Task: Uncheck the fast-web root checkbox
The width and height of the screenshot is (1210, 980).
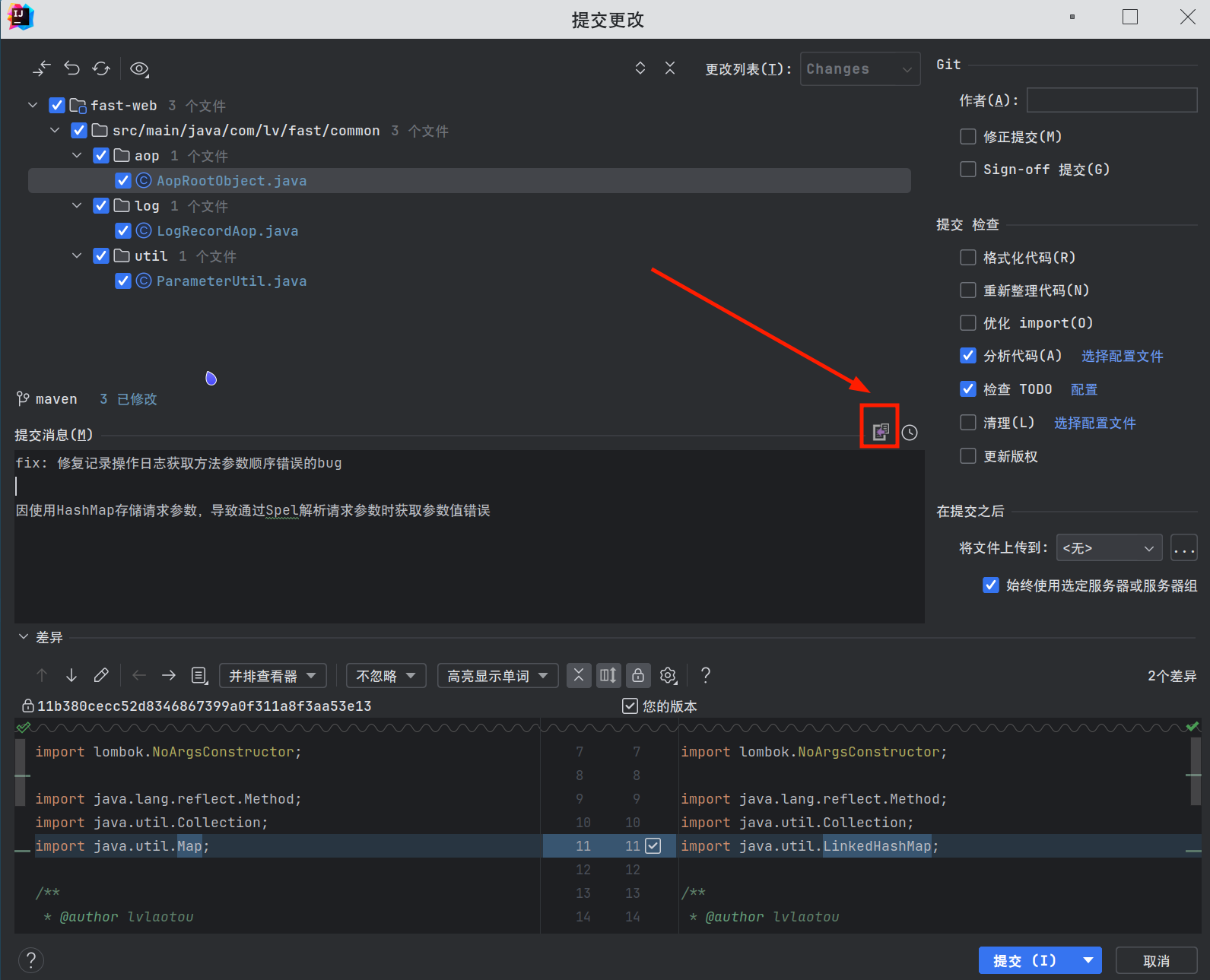Action: 57,106
